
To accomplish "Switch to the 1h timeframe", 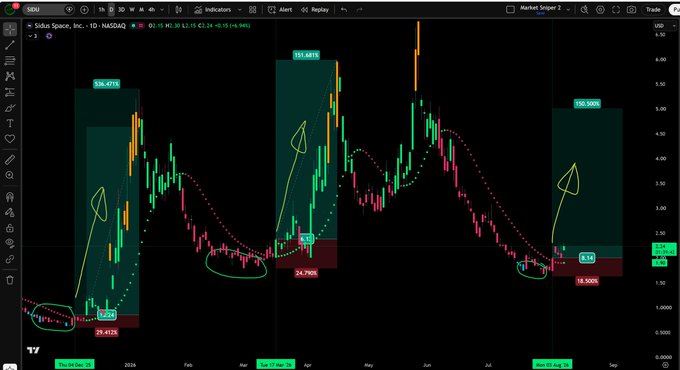I will click(x=101, y=9).
